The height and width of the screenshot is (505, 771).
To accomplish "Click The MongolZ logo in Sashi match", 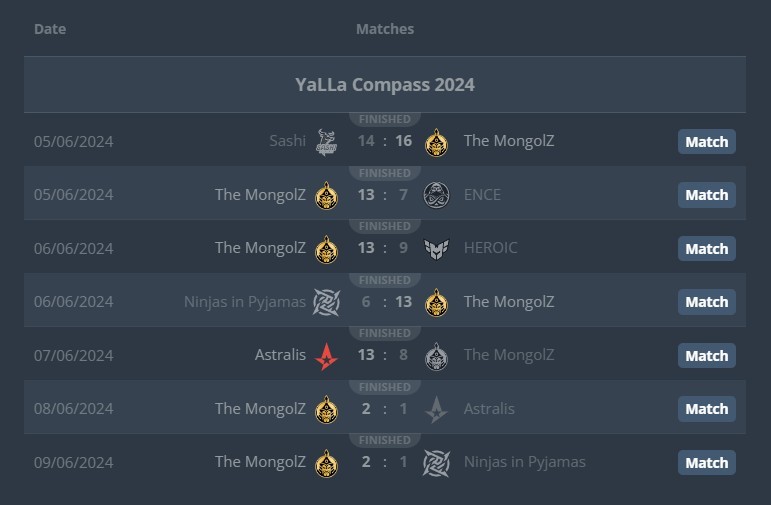I will (436, 142).
